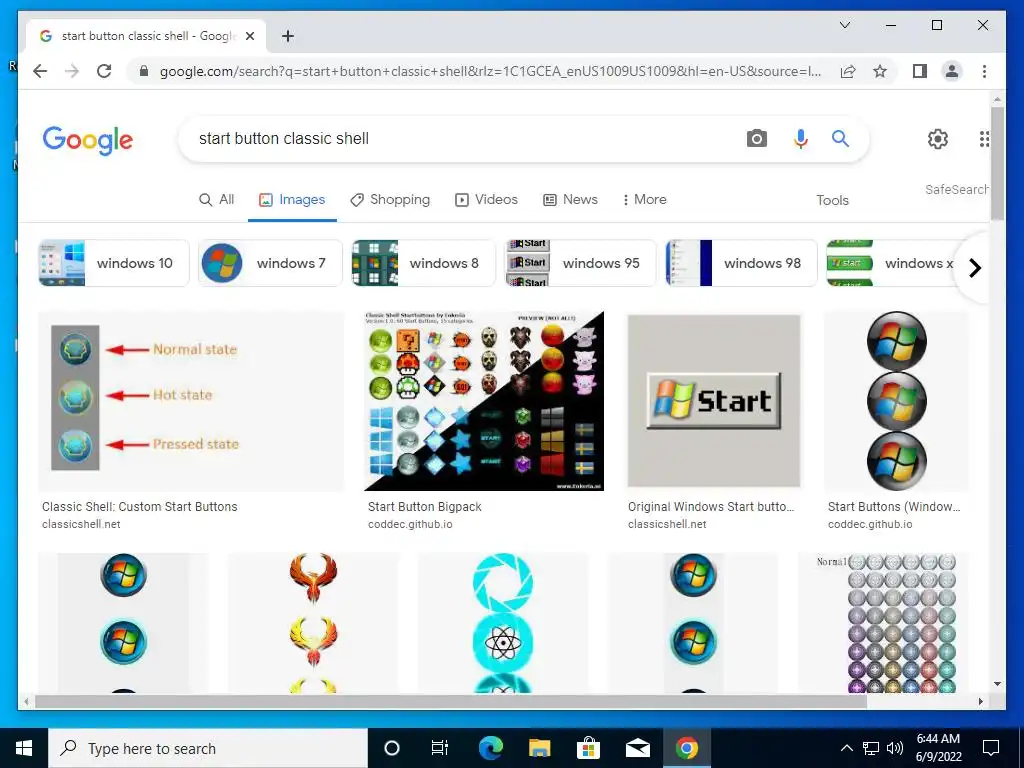Bookmark this page with the star icon

pyautogui.click(x=880, y=71)
